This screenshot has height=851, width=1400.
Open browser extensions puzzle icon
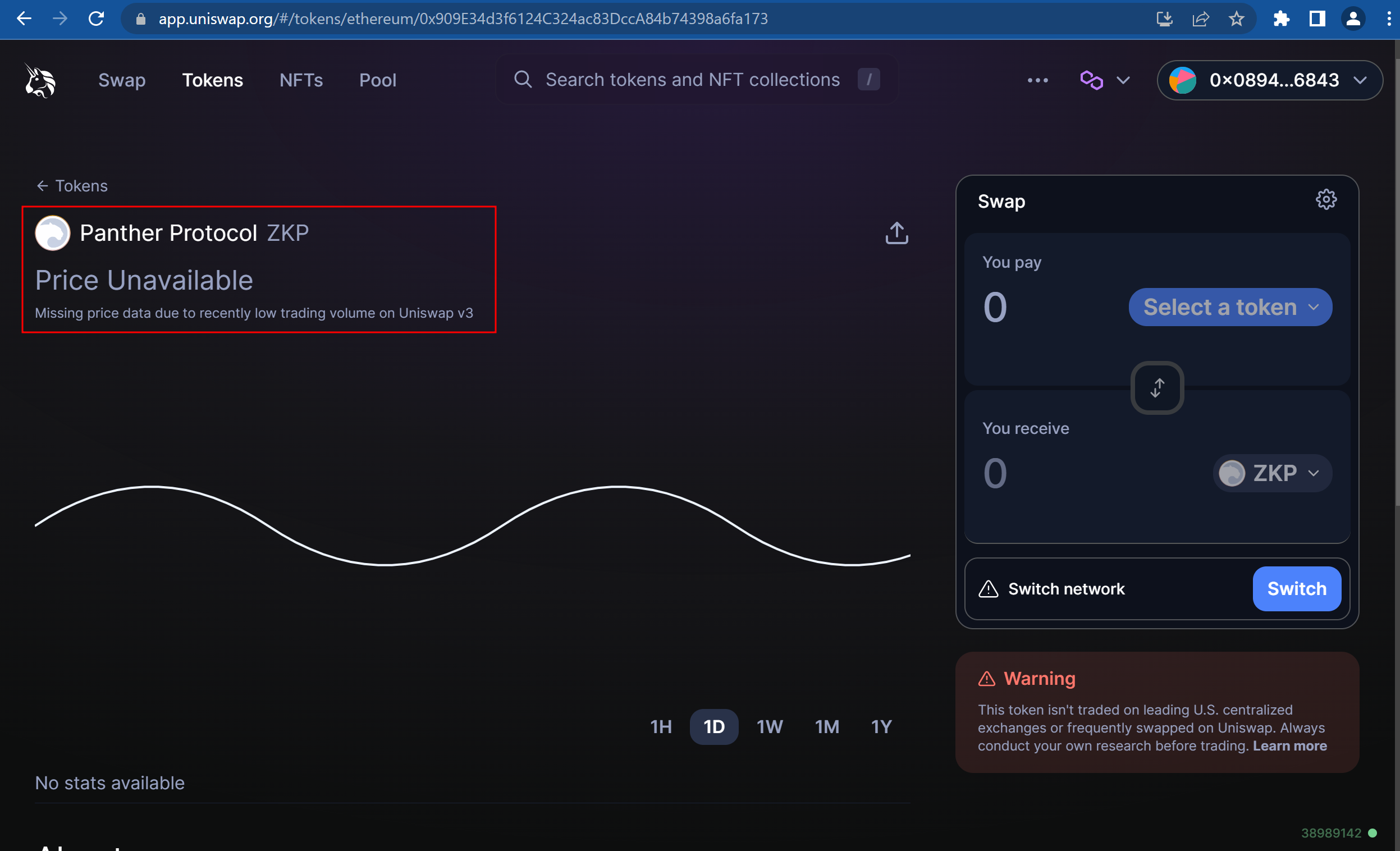pyautogui.click(x=1281, y=19)
